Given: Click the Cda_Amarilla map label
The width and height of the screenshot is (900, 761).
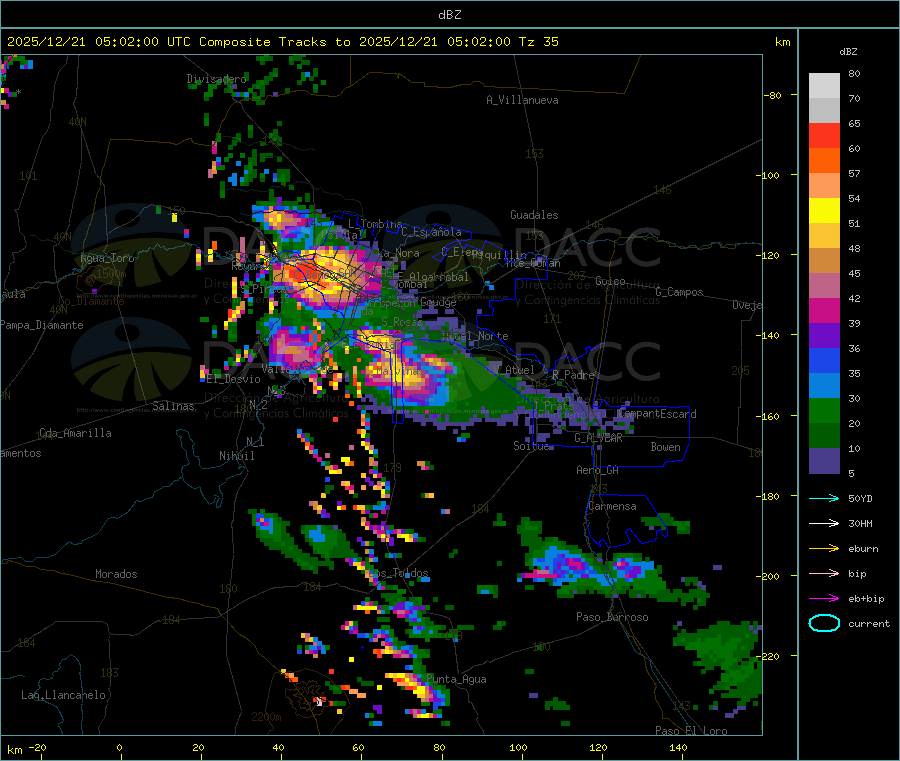Looking at the screenshot, I should click(75, 433).
